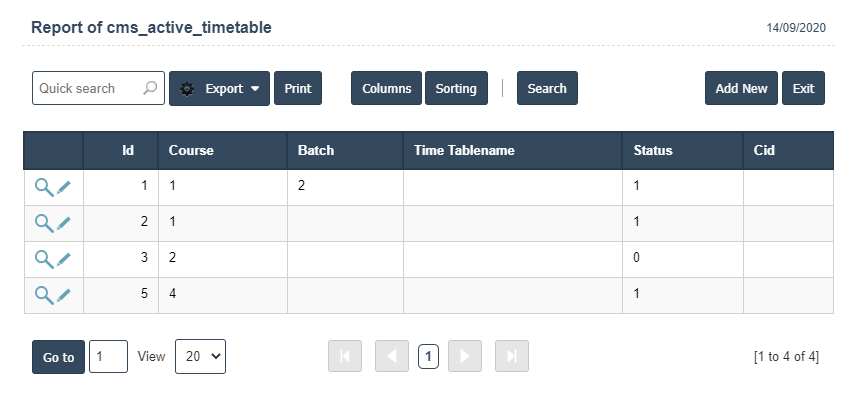
Task: Click the pencil icon in the Id 5 row
Action: tap(64, 295)
